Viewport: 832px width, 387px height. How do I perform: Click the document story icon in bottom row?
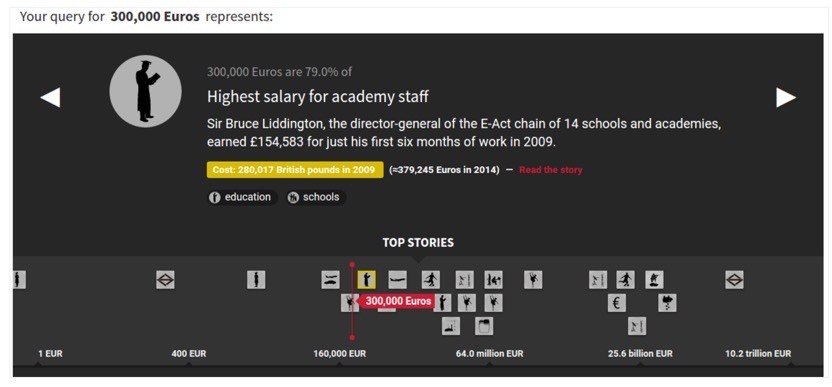click(484, 326)
